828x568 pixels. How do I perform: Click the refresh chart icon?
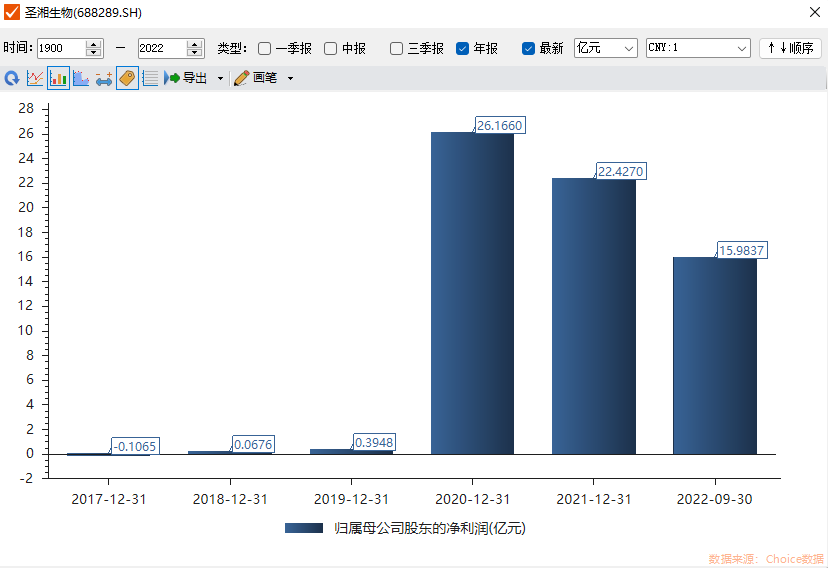(x=12, y=78)
